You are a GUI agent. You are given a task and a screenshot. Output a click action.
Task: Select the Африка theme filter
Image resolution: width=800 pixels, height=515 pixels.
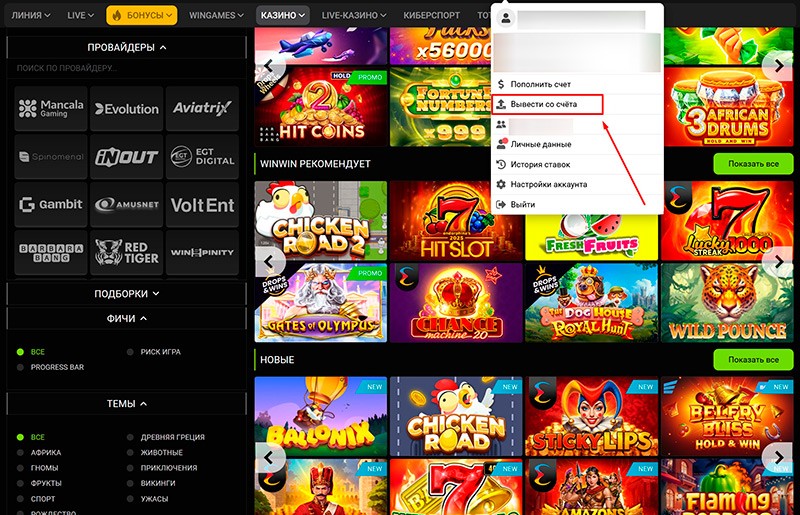click(x=39, y=452)
